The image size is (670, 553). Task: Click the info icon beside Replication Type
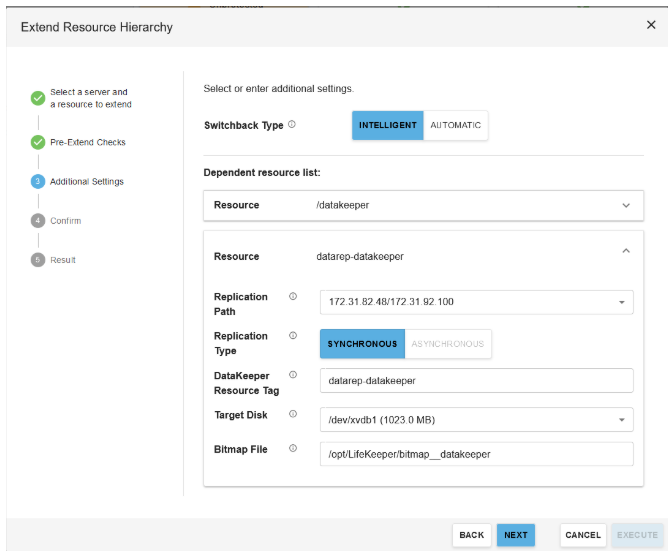[293, 336]
